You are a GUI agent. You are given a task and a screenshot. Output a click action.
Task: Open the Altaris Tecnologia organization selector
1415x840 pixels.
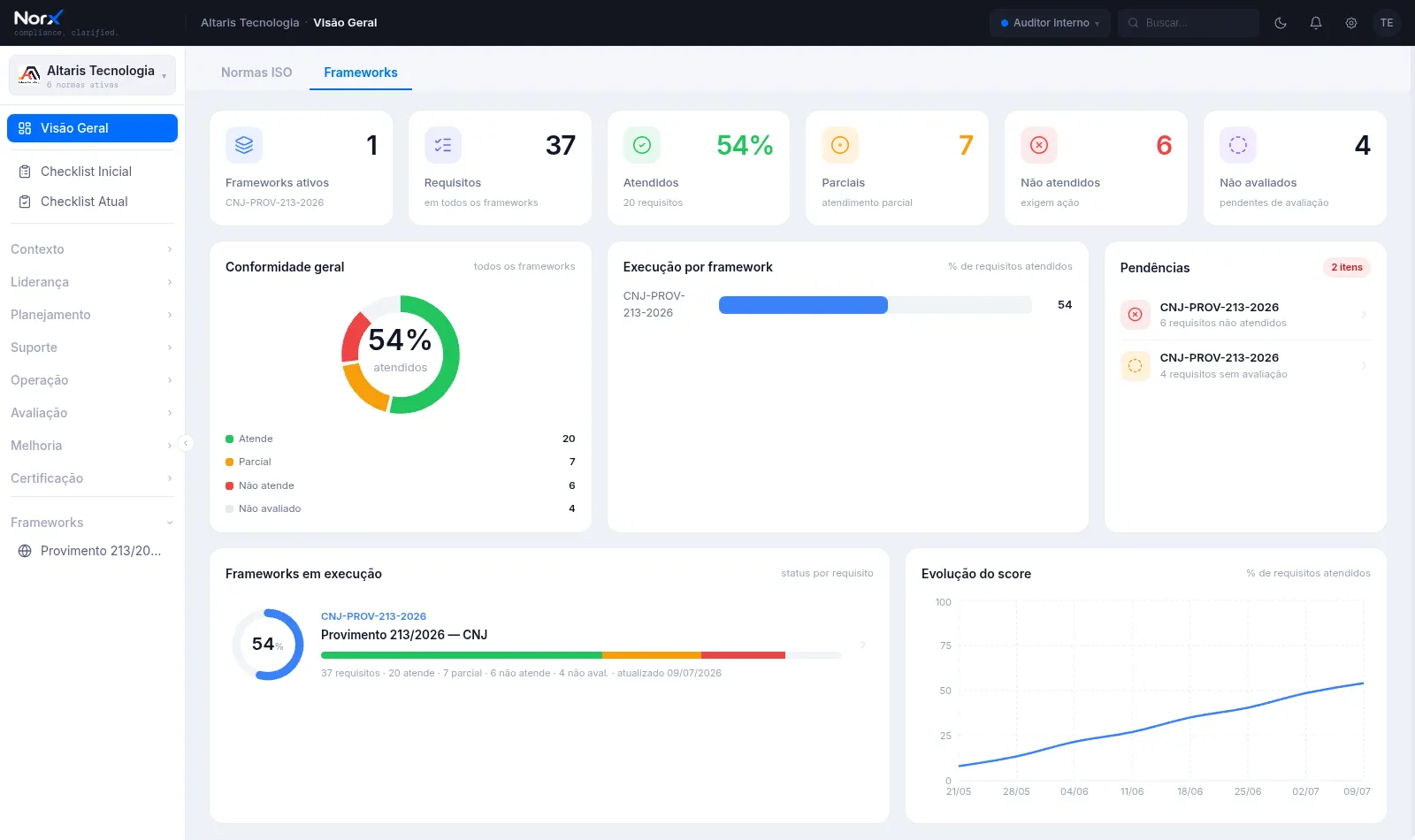coord(92,75)
